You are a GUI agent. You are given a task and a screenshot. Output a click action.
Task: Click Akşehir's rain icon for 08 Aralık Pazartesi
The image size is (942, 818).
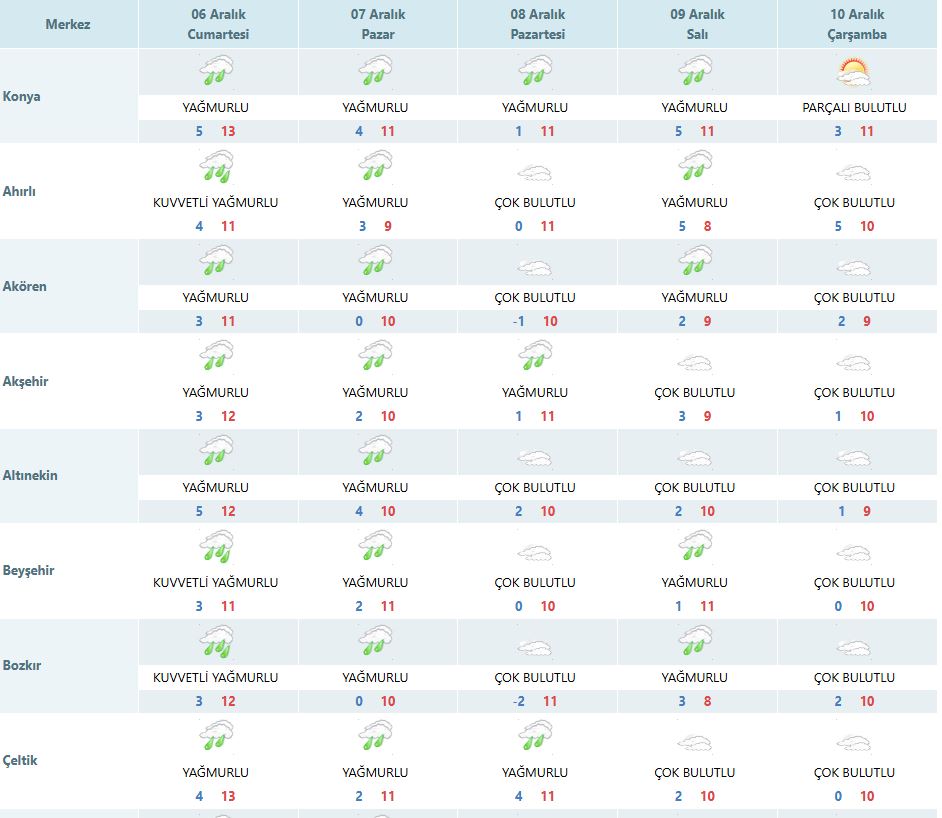click(x=535, y=357)
